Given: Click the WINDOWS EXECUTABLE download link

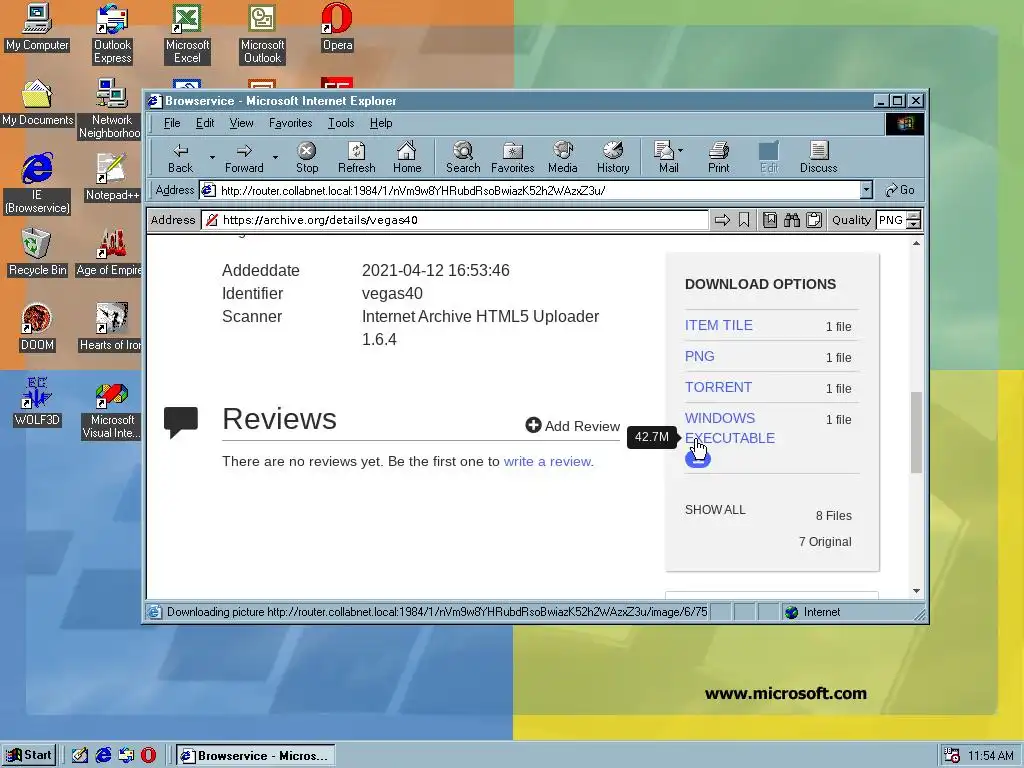Looking at the screenshot, I should 729,428.
